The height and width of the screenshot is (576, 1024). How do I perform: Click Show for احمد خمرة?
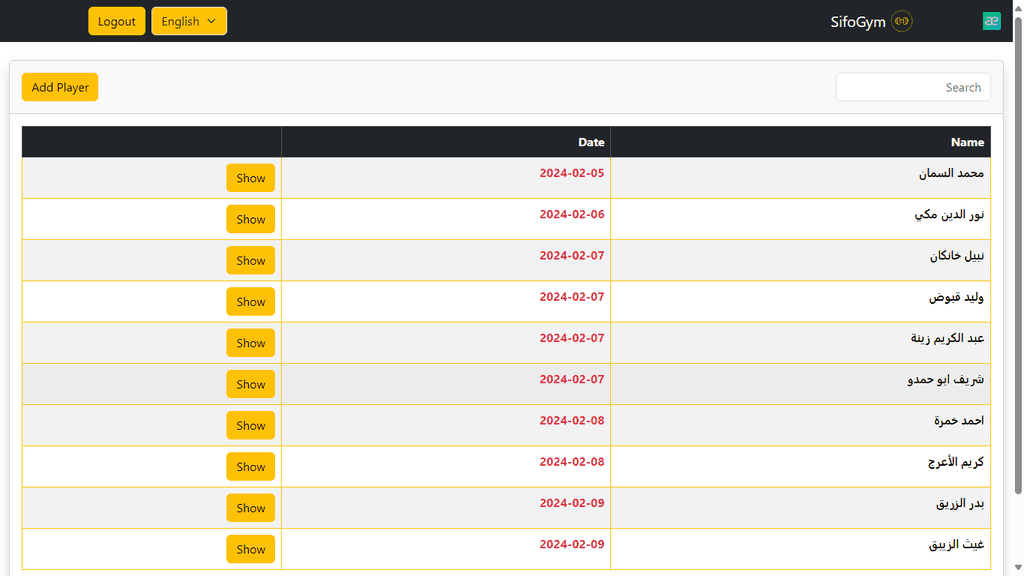[x=251, y=425]
